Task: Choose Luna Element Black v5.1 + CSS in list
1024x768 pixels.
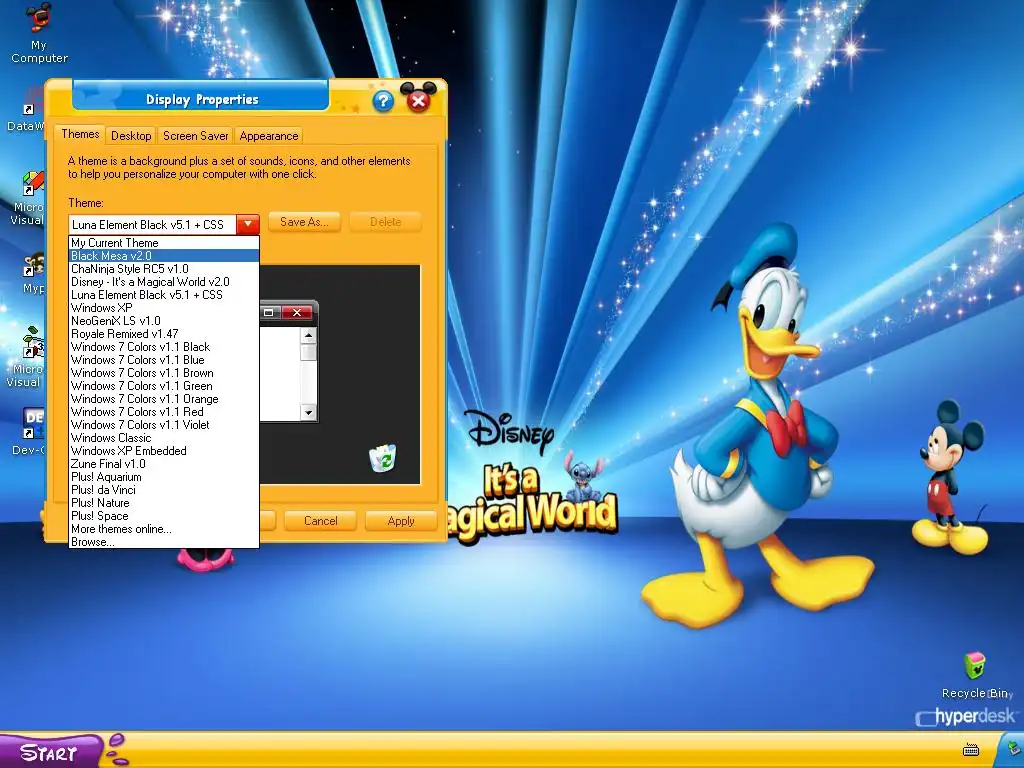Action: point(164,295)
